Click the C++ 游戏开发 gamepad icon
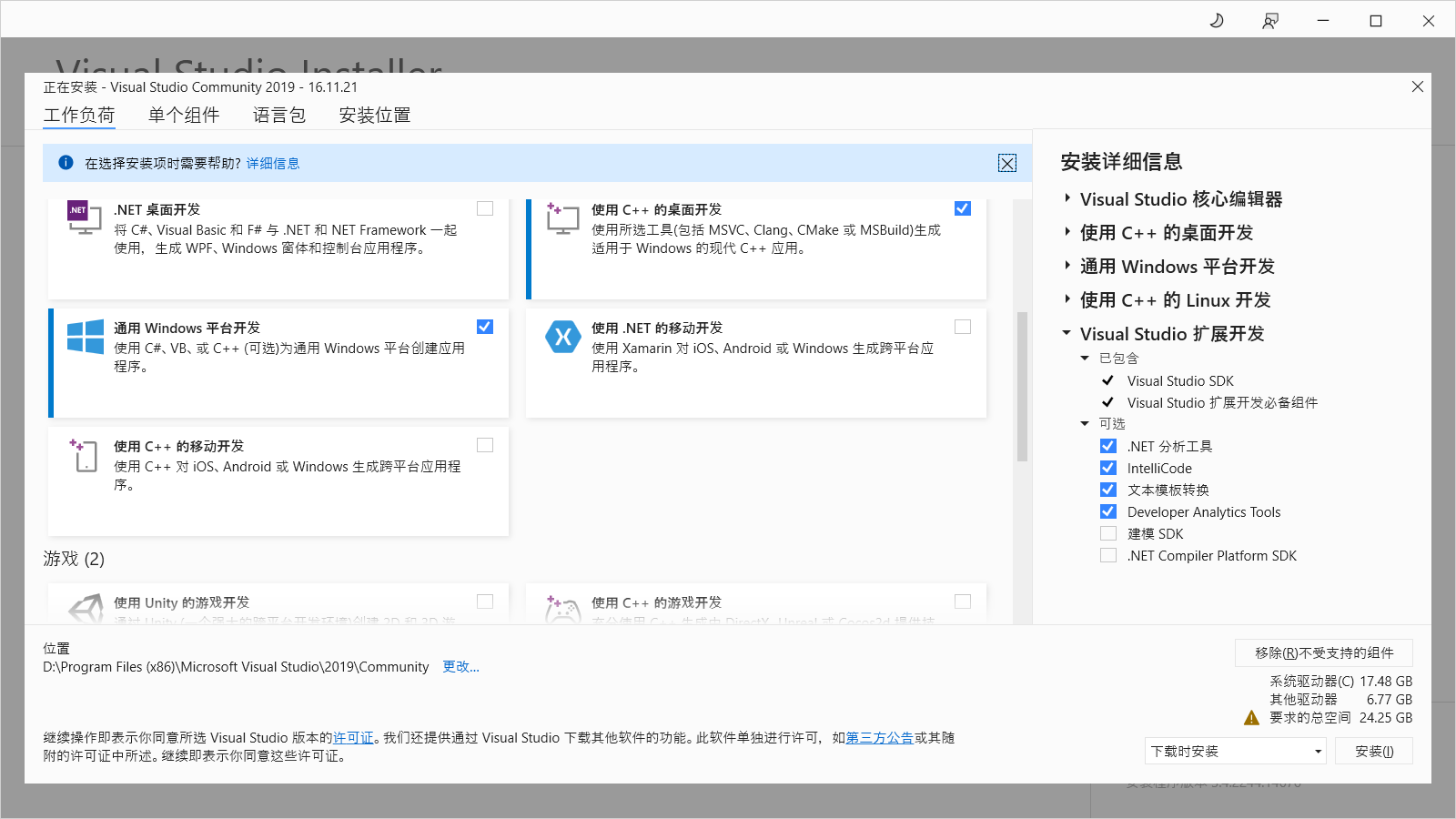The height and width of the screenshot is (819, 1456). coord(562,608)
